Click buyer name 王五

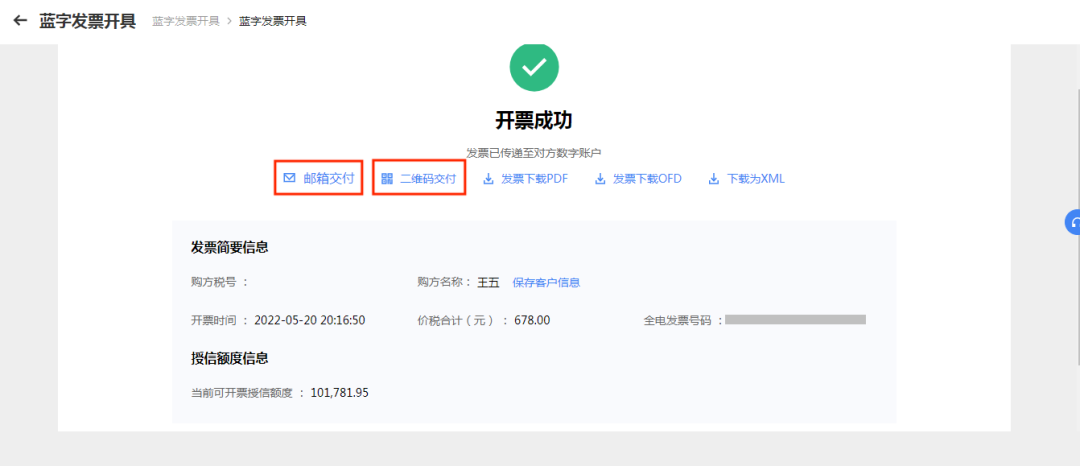click(x=488, y=282)
